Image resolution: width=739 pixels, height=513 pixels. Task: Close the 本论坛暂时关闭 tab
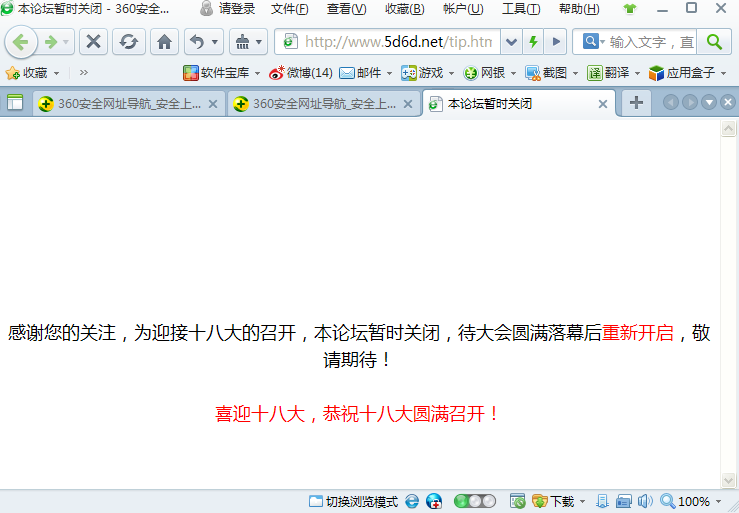point(603,104)
